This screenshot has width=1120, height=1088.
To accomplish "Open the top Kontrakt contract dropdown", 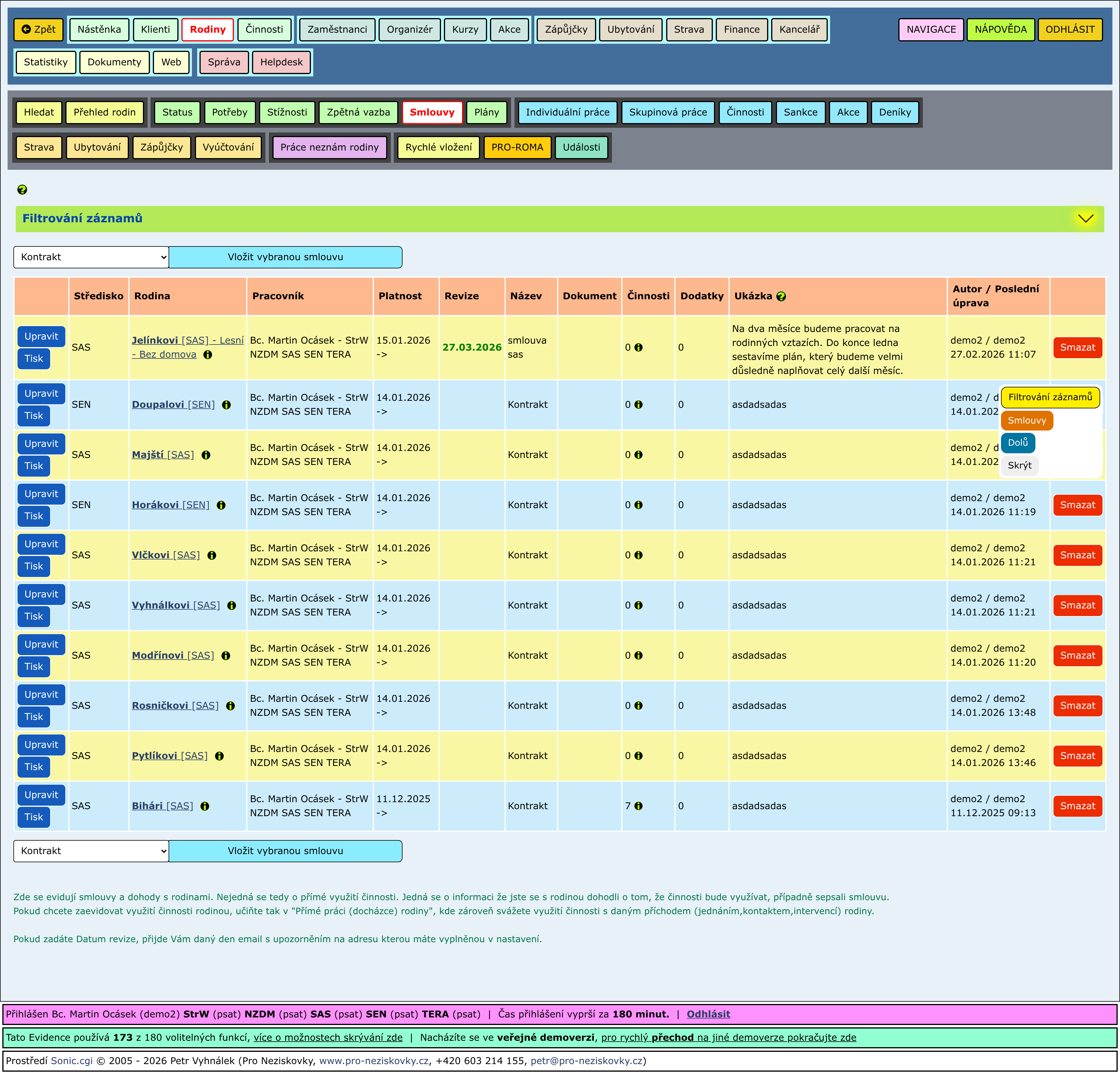I will [91, 257].
